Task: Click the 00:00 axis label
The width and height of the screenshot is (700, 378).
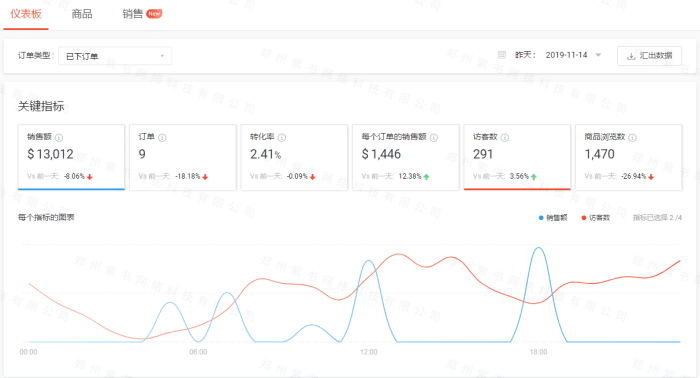Action: pyautogui.click(x=29, y=352)
